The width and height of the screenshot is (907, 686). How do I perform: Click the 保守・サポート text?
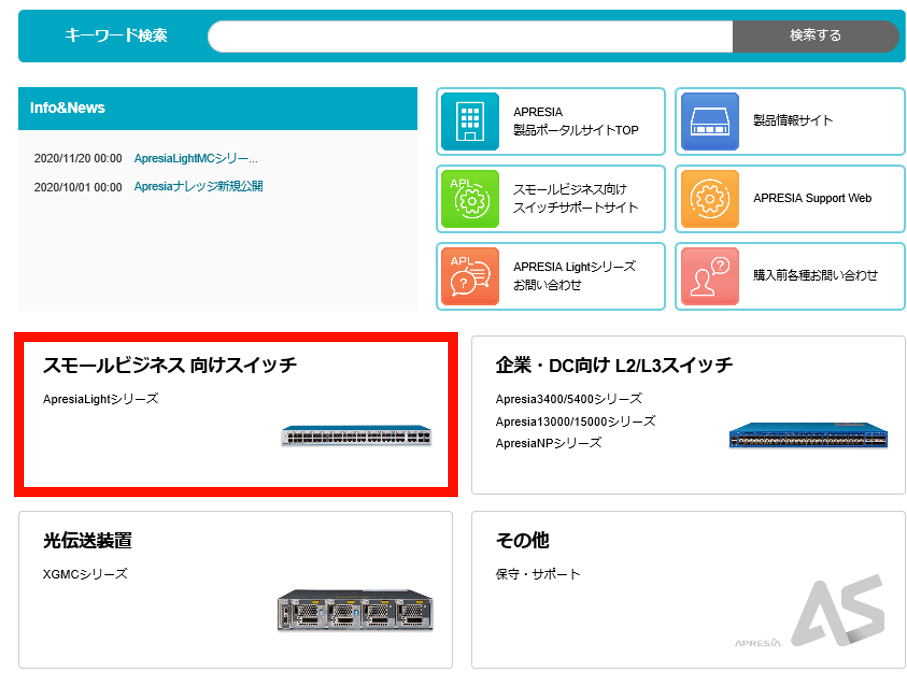point(538,574)
